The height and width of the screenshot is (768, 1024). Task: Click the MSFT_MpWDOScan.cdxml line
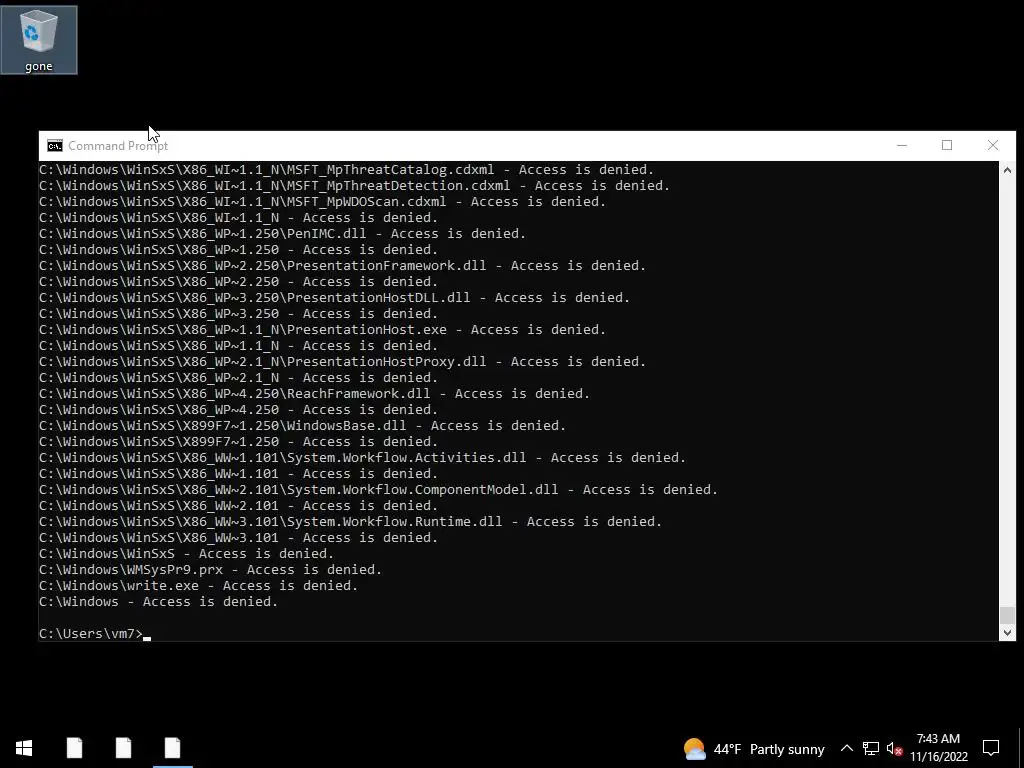click(x=323, y=202)
